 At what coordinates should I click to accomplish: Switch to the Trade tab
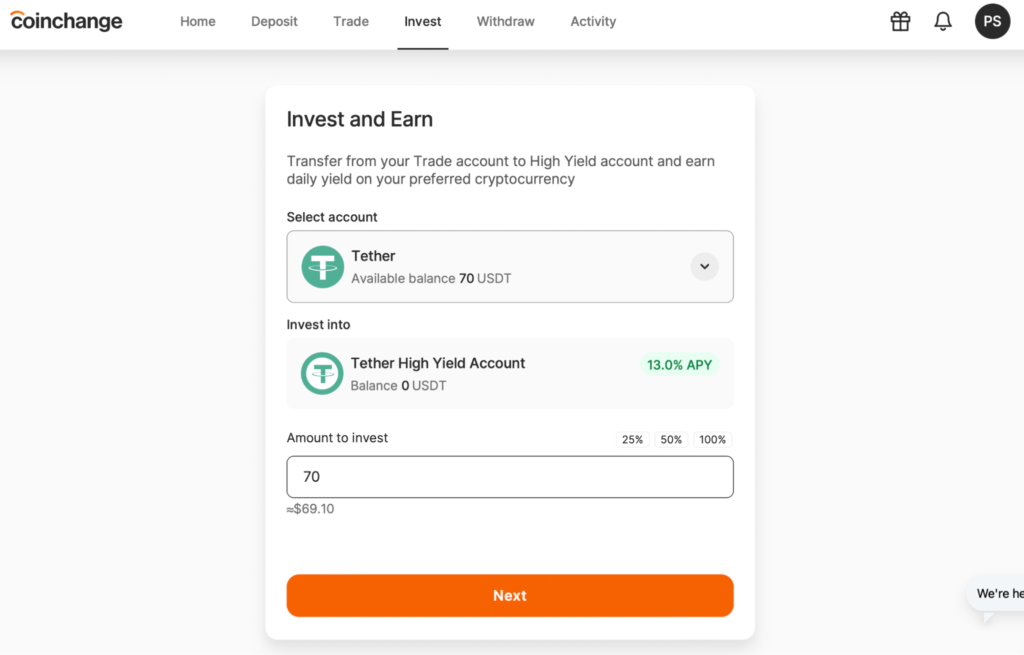(350, 21)
